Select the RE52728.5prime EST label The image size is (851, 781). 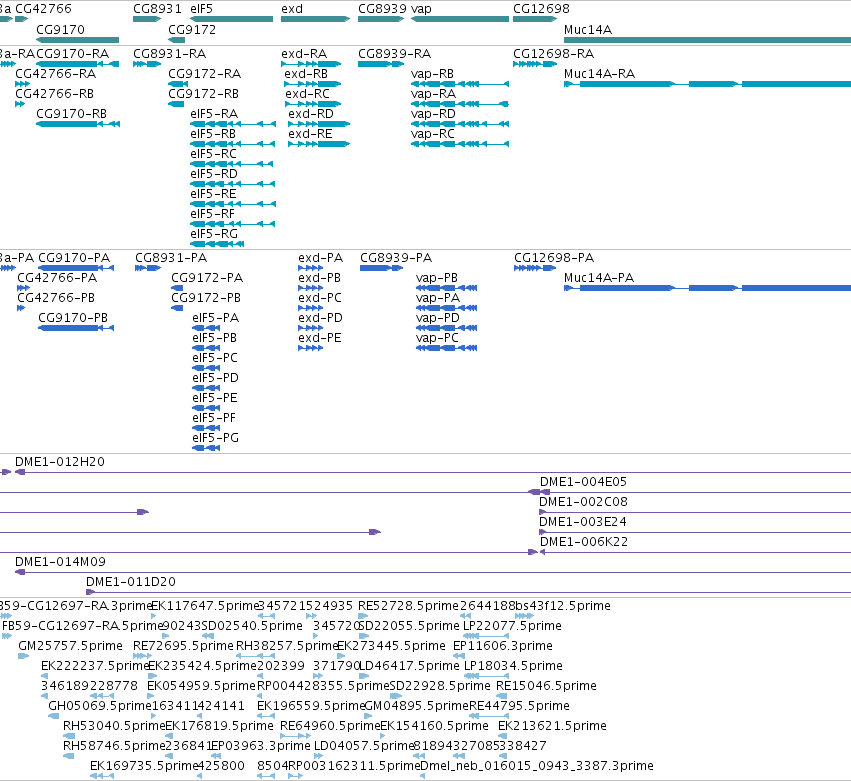pos(409,606)
